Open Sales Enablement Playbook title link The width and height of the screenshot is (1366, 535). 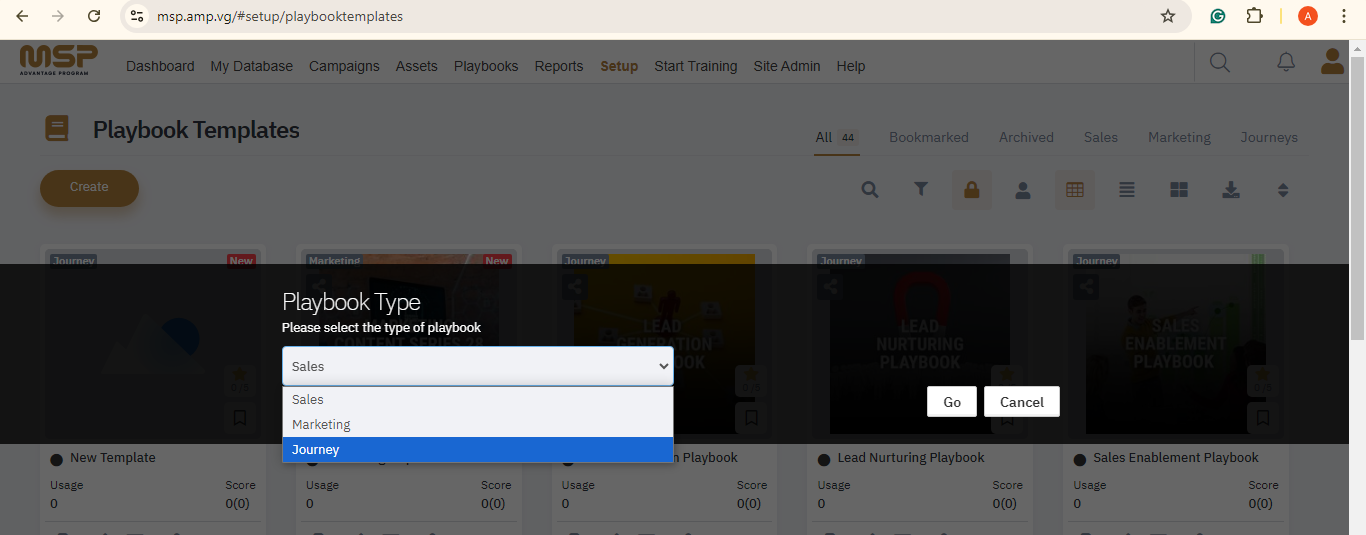[1176, 458]
